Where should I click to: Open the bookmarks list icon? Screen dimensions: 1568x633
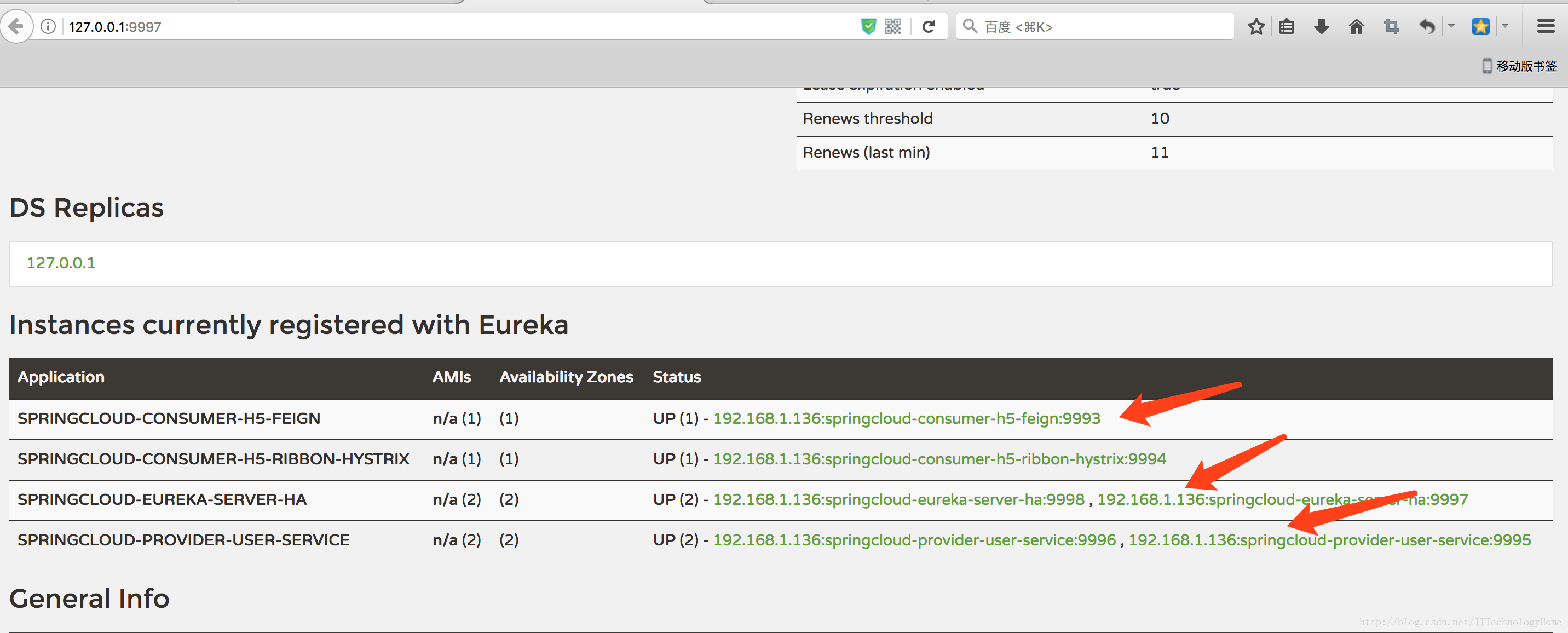point(1286,27)
